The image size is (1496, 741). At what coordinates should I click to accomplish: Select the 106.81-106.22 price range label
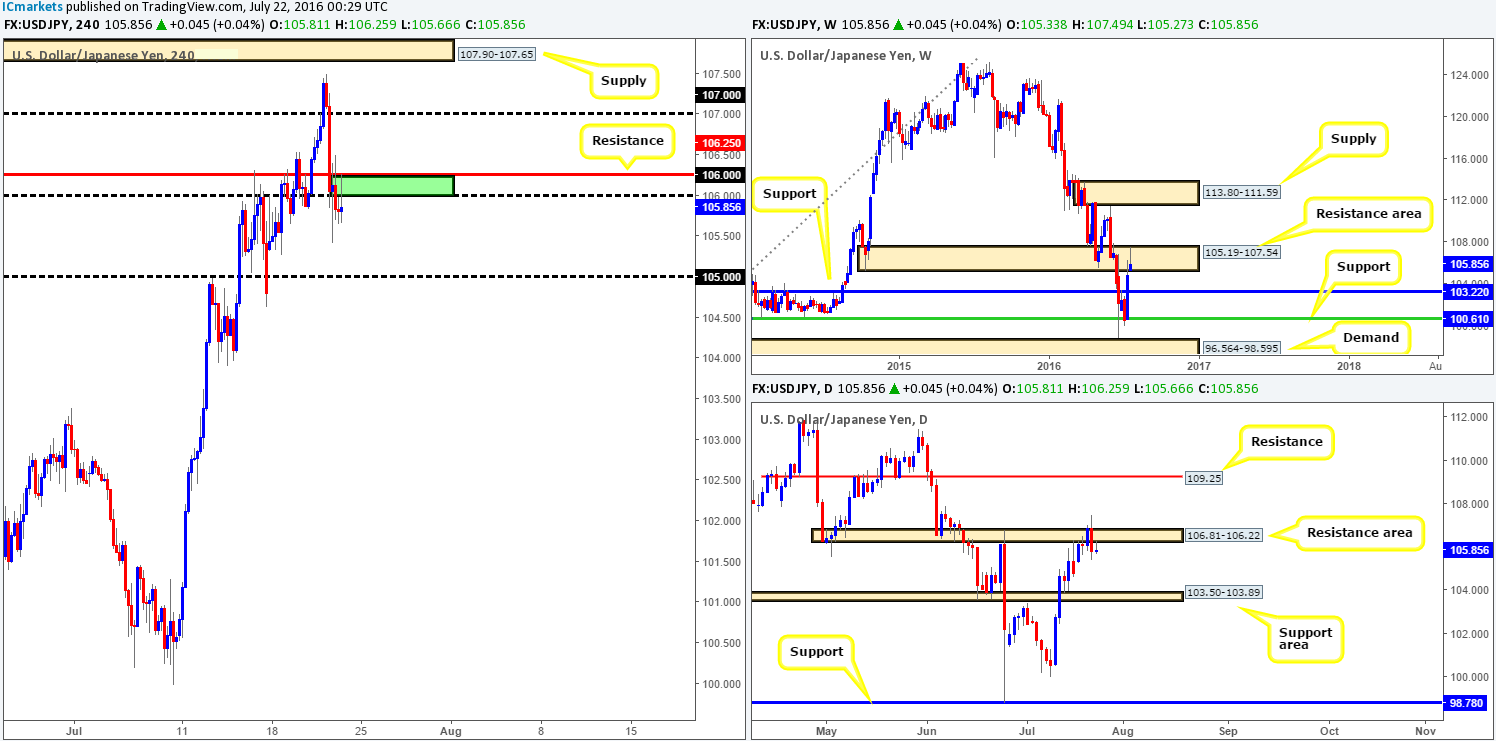point(1223,536)
